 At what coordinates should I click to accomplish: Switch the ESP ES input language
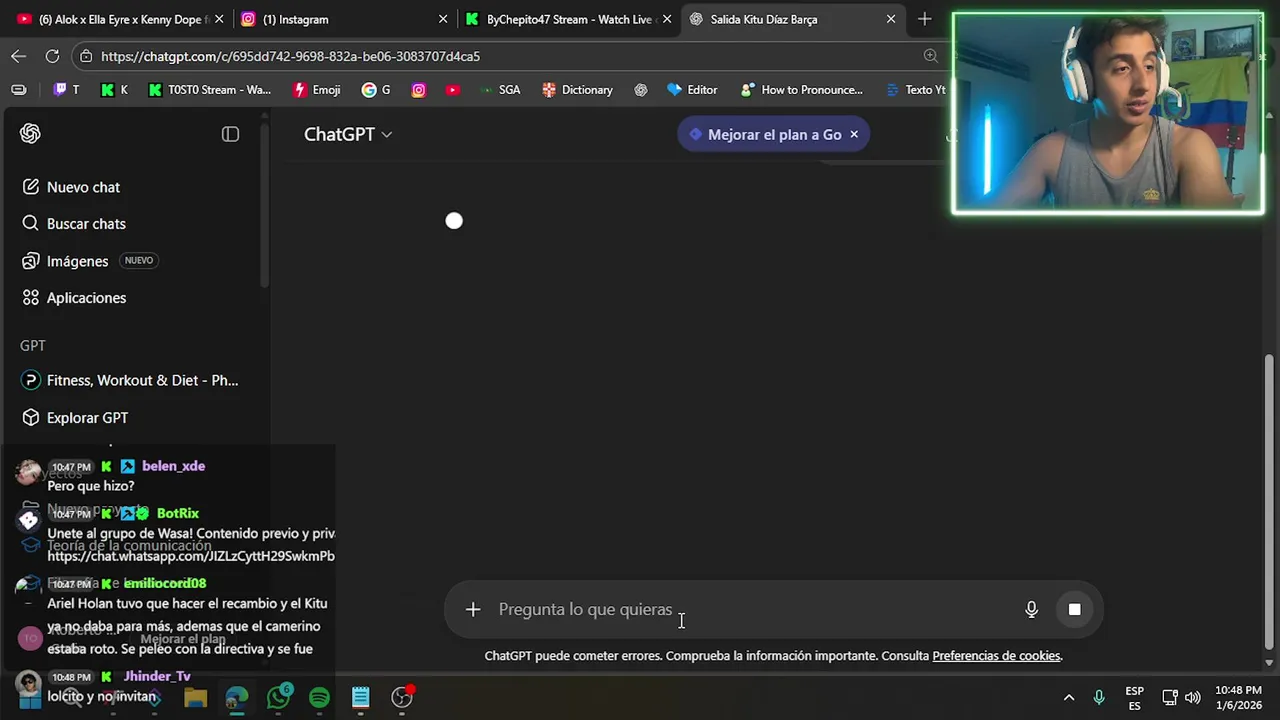click(1135, 698)
